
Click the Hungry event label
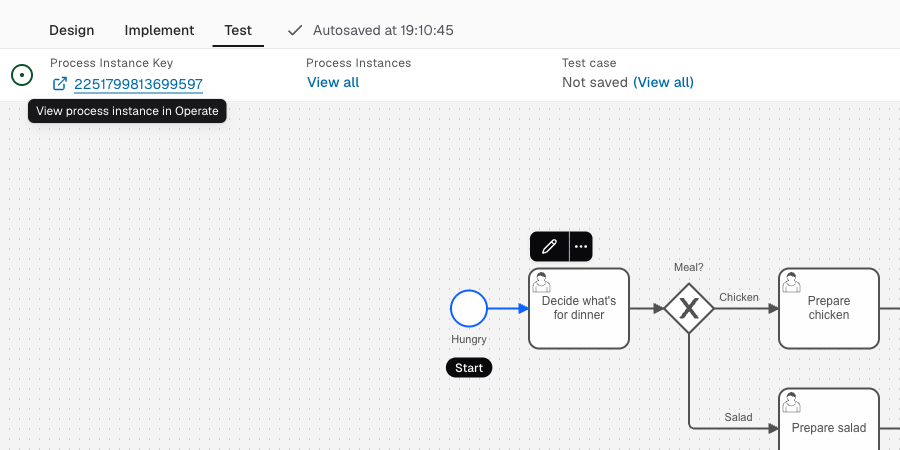coord(469,339)
